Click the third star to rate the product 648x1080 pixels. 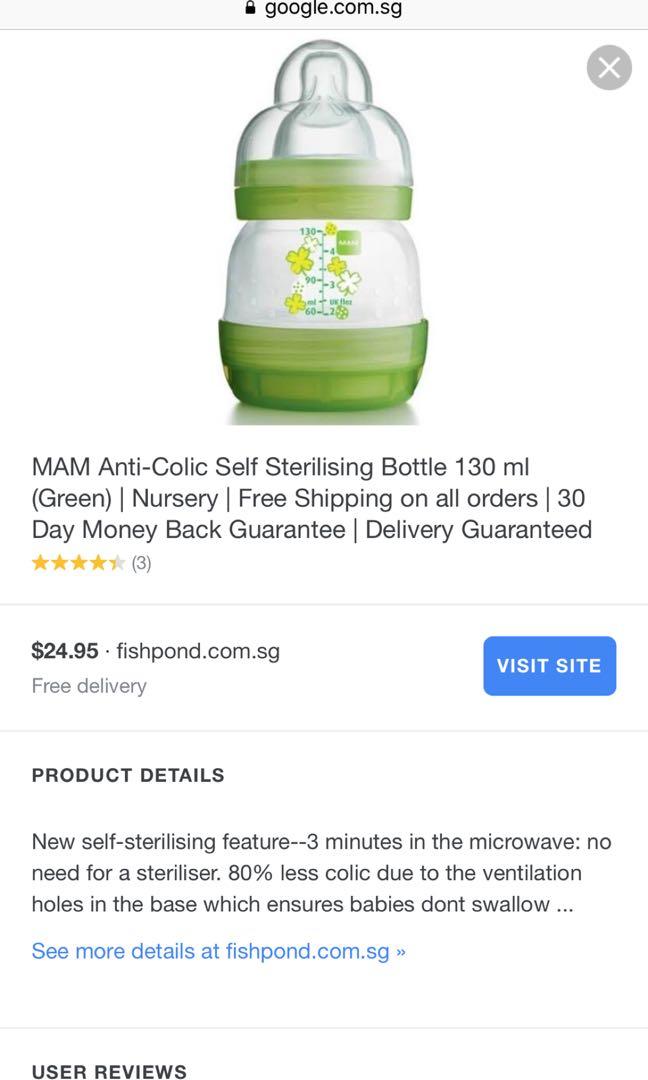coord(80,563)
